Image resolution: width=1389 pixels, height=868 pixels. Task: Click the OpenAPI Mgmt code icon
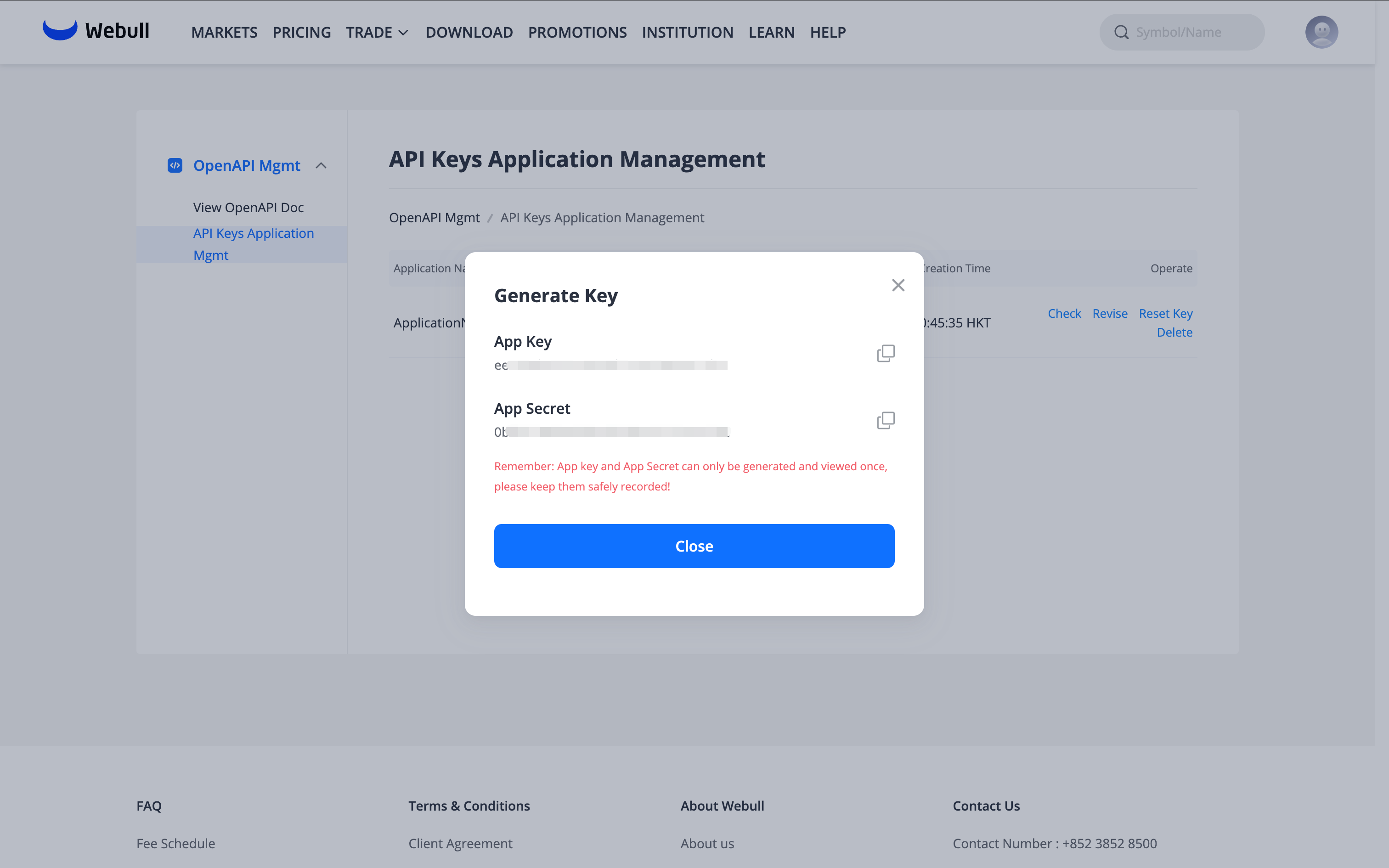click(175, 165)
